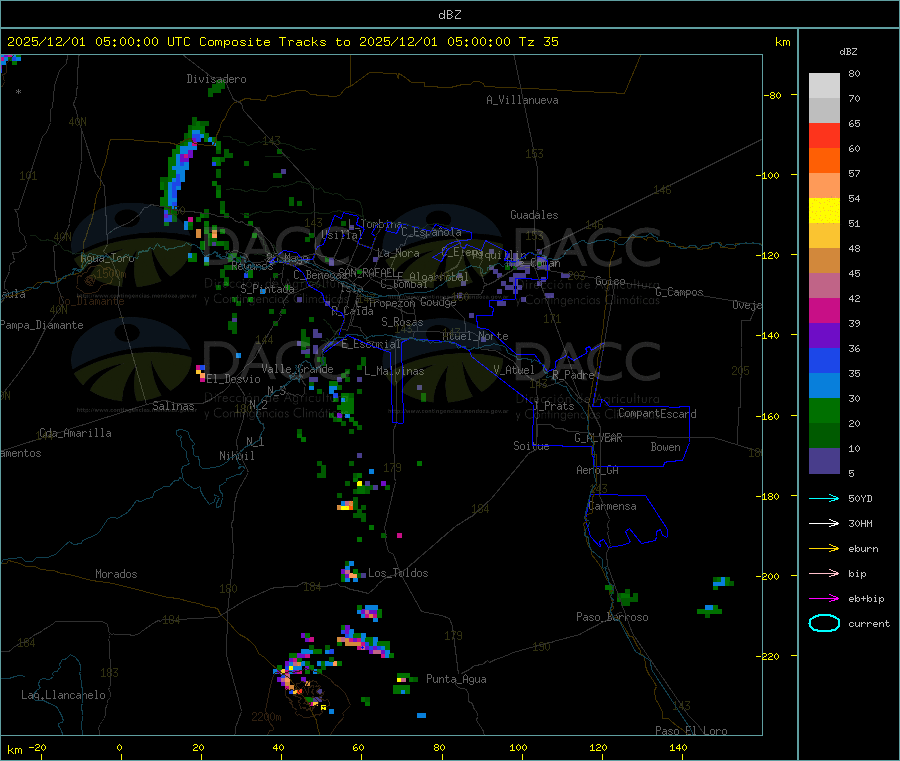Click the 'Aero_GA' map label
The width and height of the screenshot is (900, 761).
point(598,471)
